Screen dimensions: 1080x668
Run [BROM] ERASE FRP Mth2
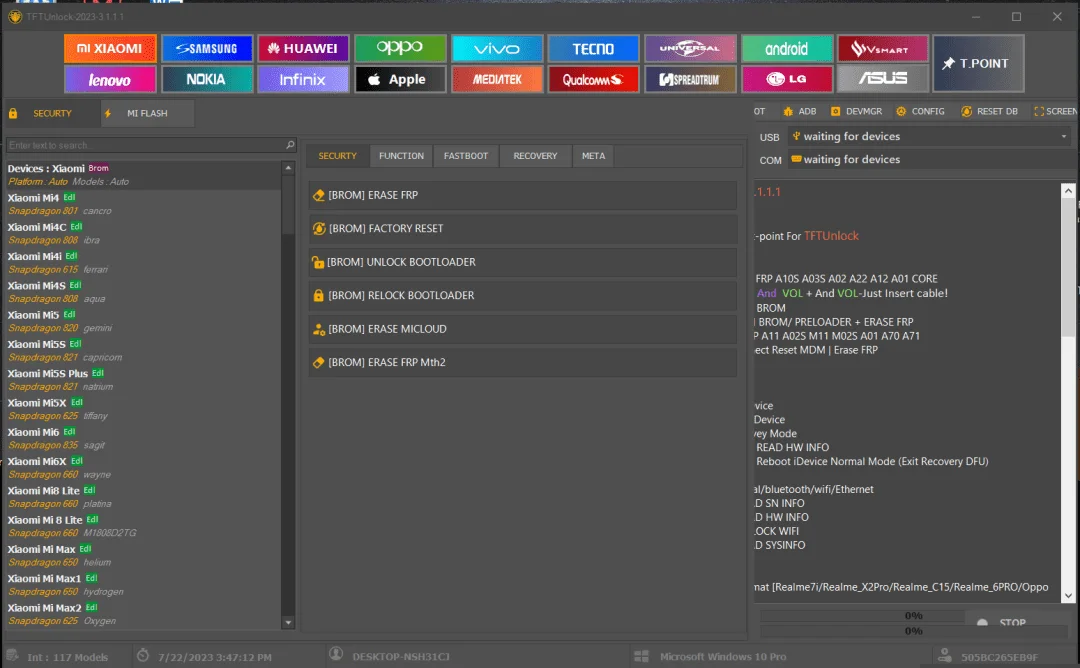pos(523,362)
